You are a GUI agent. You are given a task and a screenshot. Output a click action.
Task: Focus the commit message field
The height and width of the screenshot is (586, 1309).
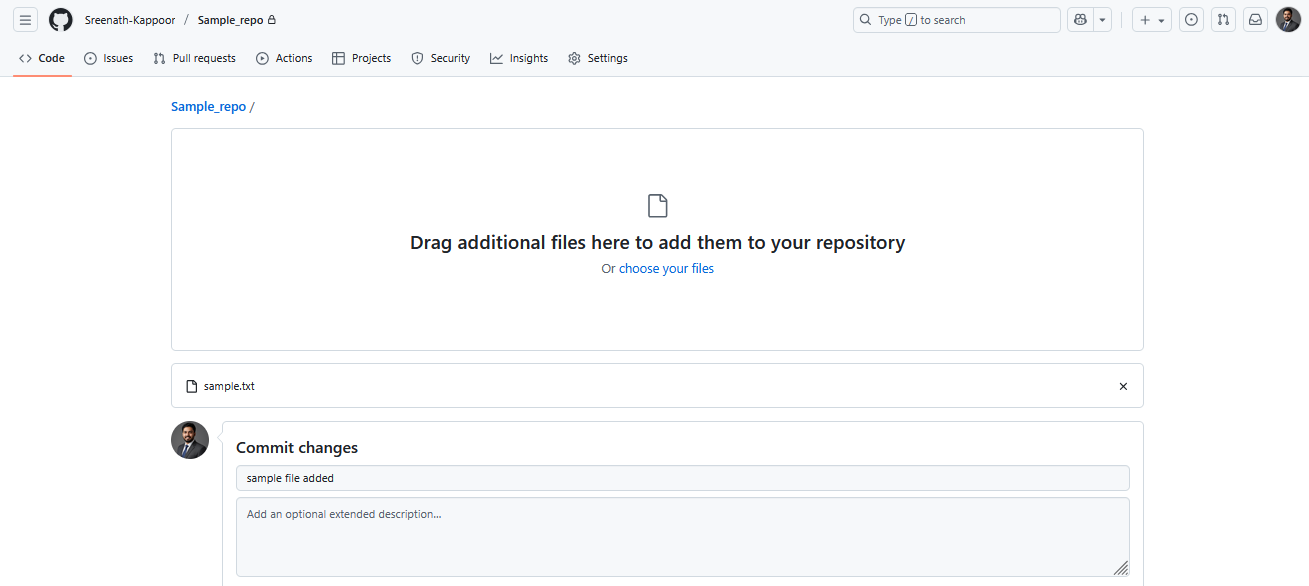coord(682,478)
